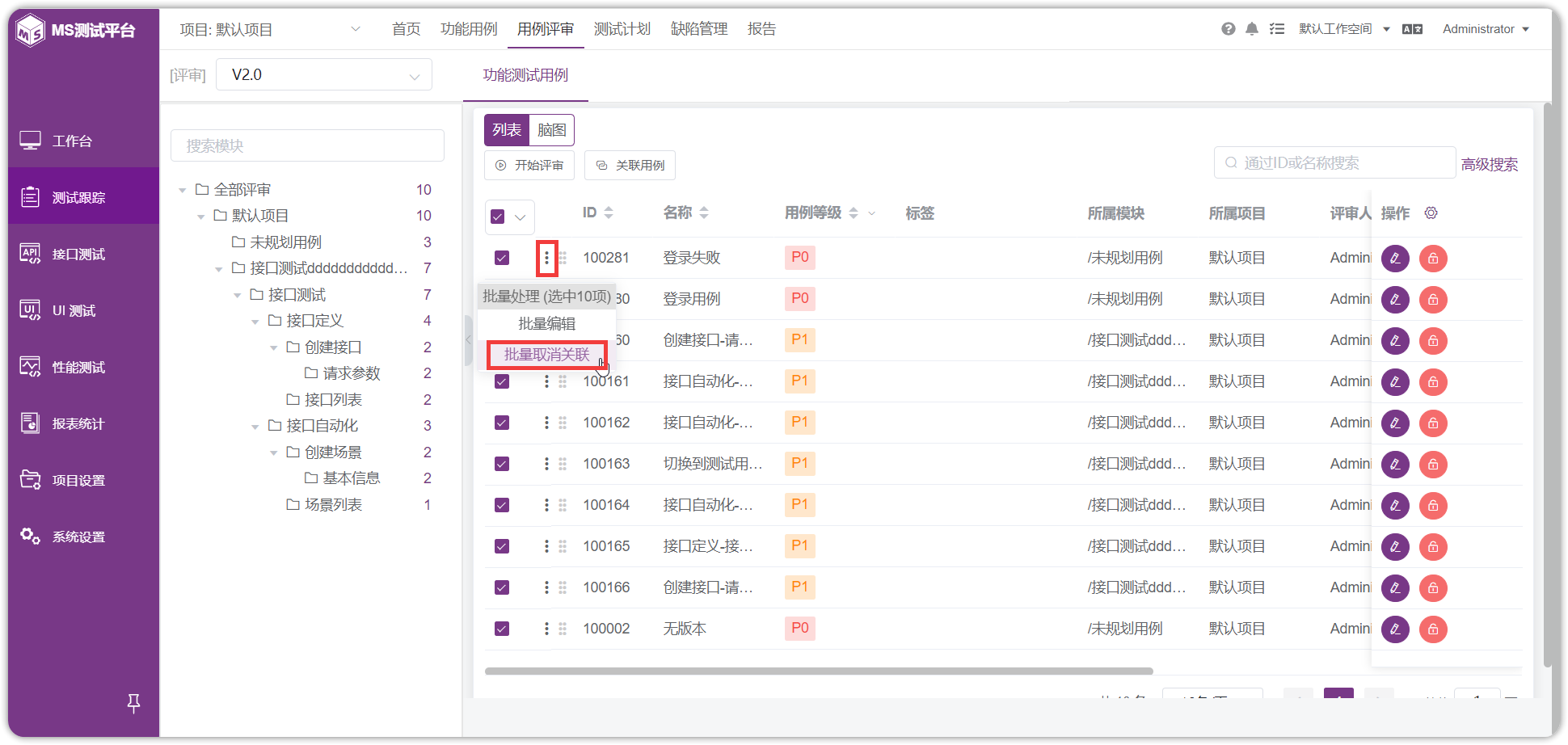Sort by ID column header

click(597, 213)
